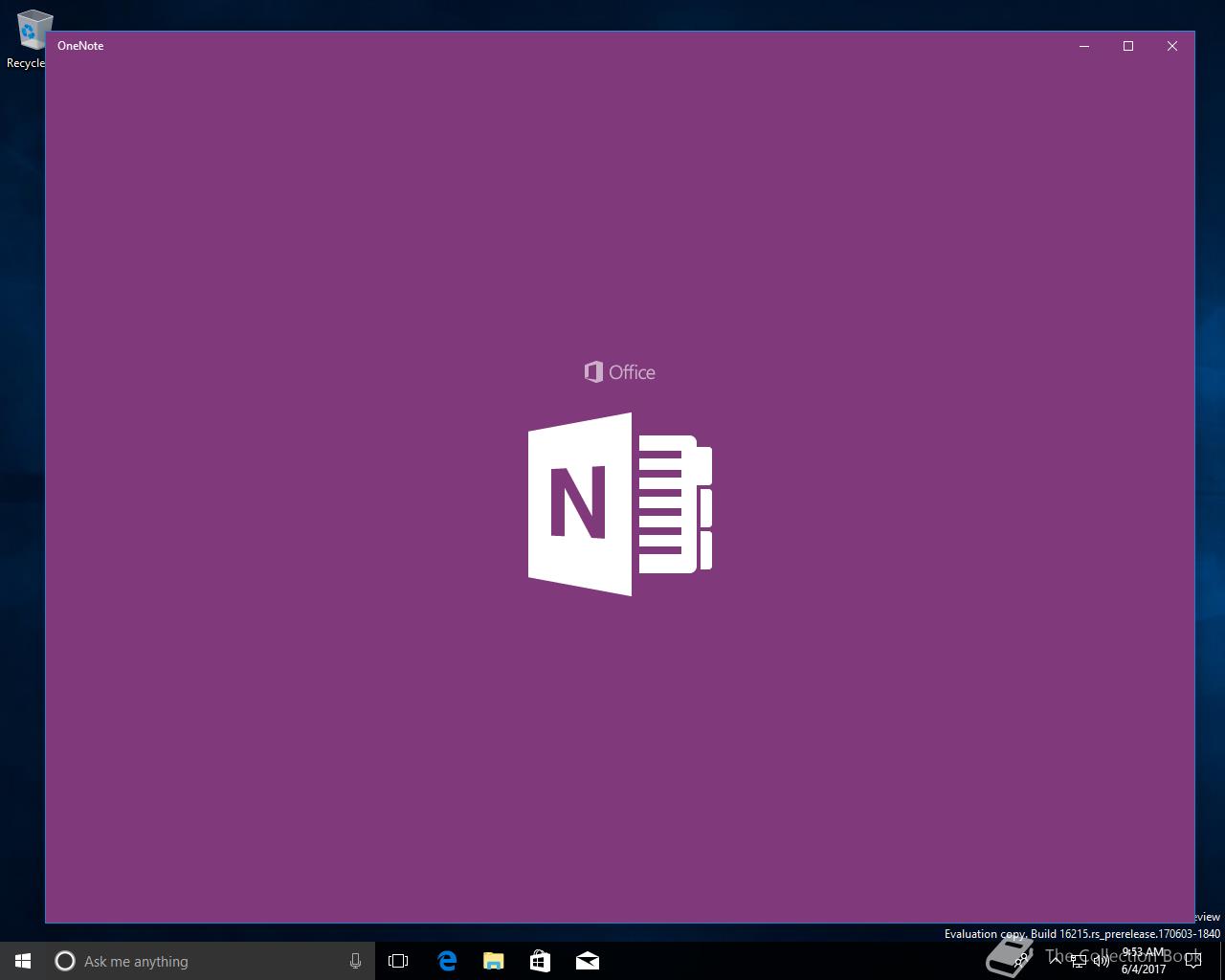This screenshot has height=980, width=1225.
Task: Open Task View from the taskbar
Action: [398, 961]
